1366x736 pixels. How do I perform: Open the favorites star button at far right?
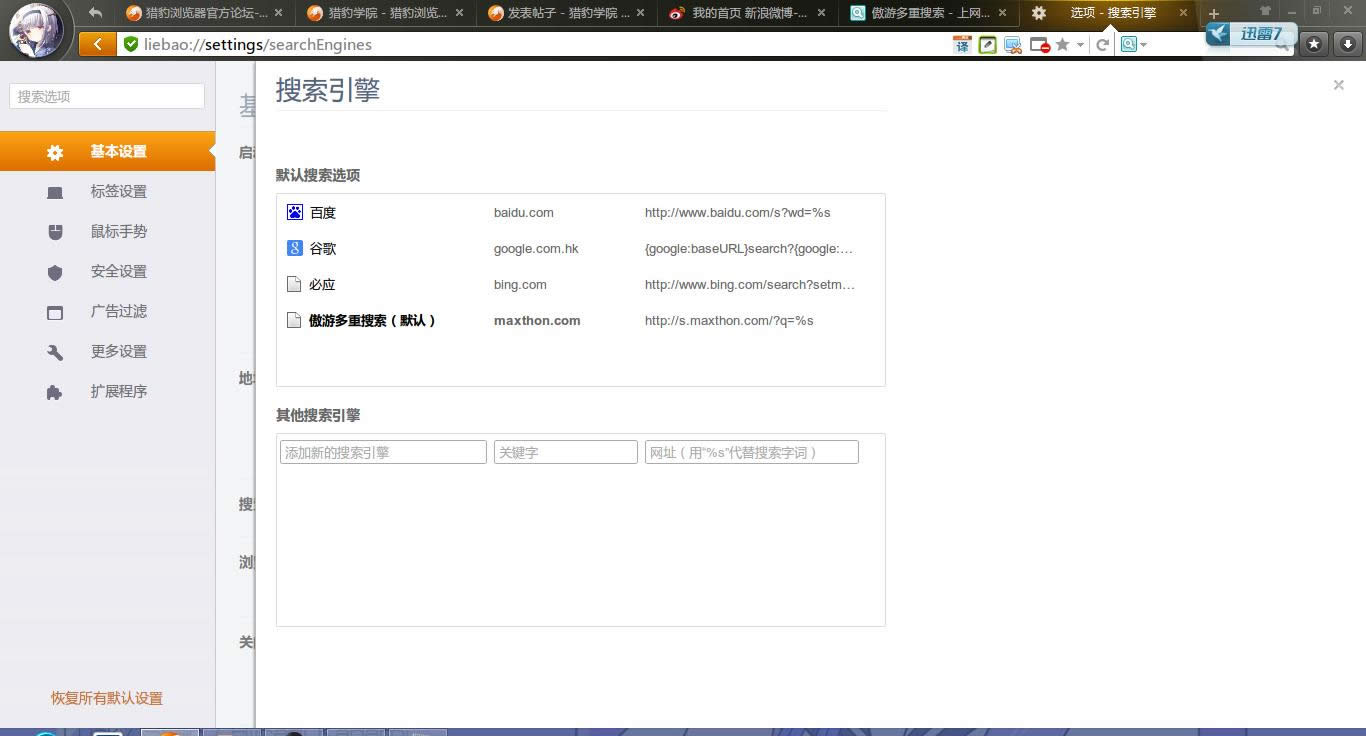pos(1314,44)
